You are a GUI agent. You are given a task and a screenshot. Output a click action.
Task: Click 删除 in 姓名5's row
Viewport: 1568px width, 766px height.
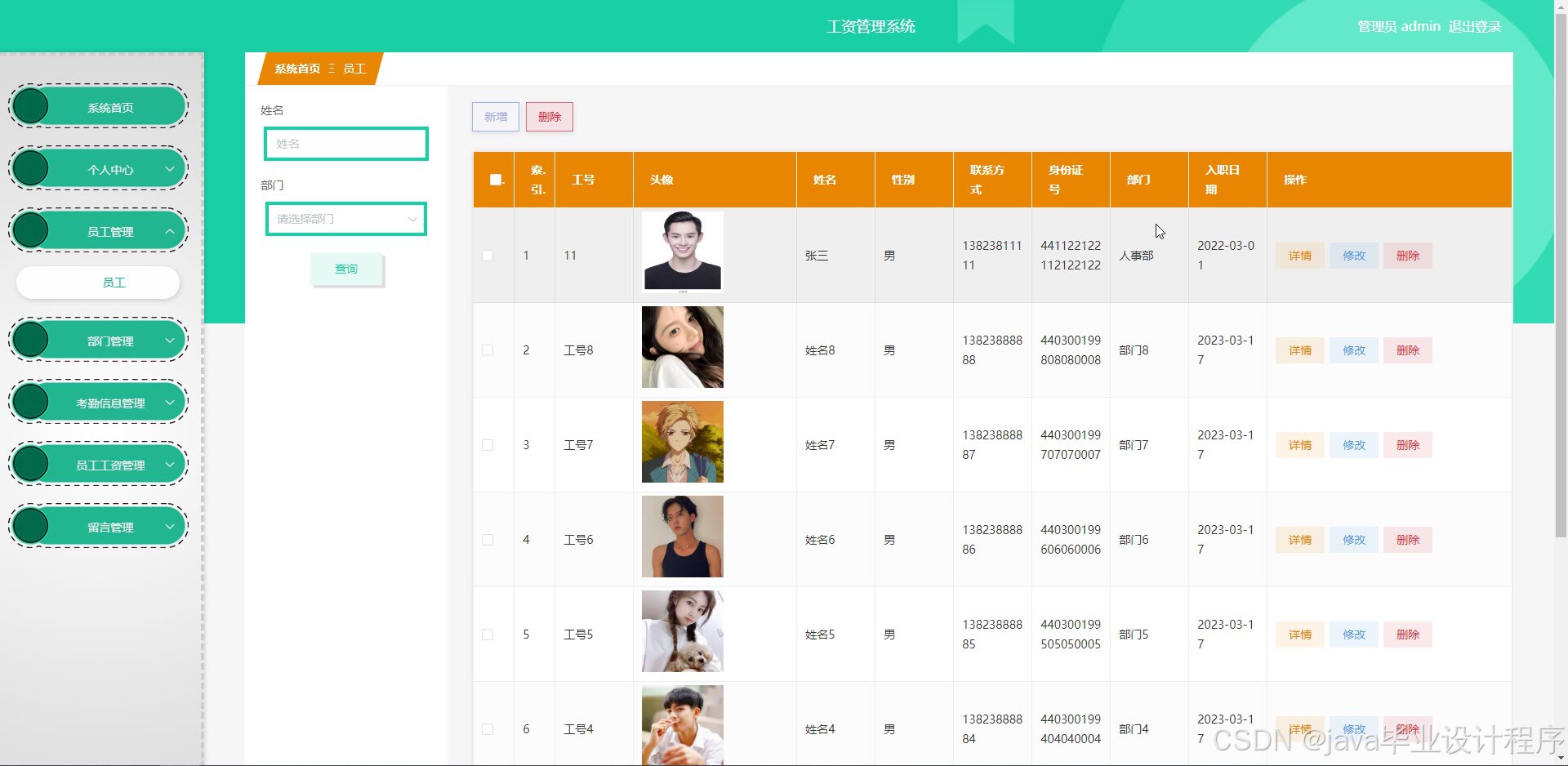[x=1408, y=635]
